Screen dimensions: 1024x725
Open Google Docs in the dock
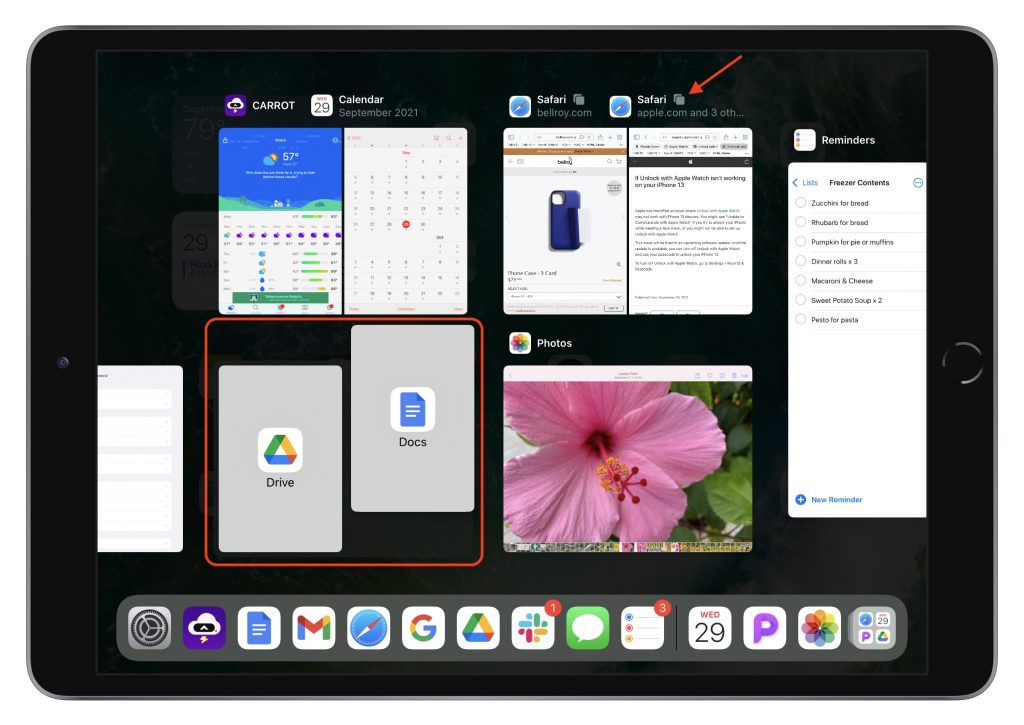(258, 628)
